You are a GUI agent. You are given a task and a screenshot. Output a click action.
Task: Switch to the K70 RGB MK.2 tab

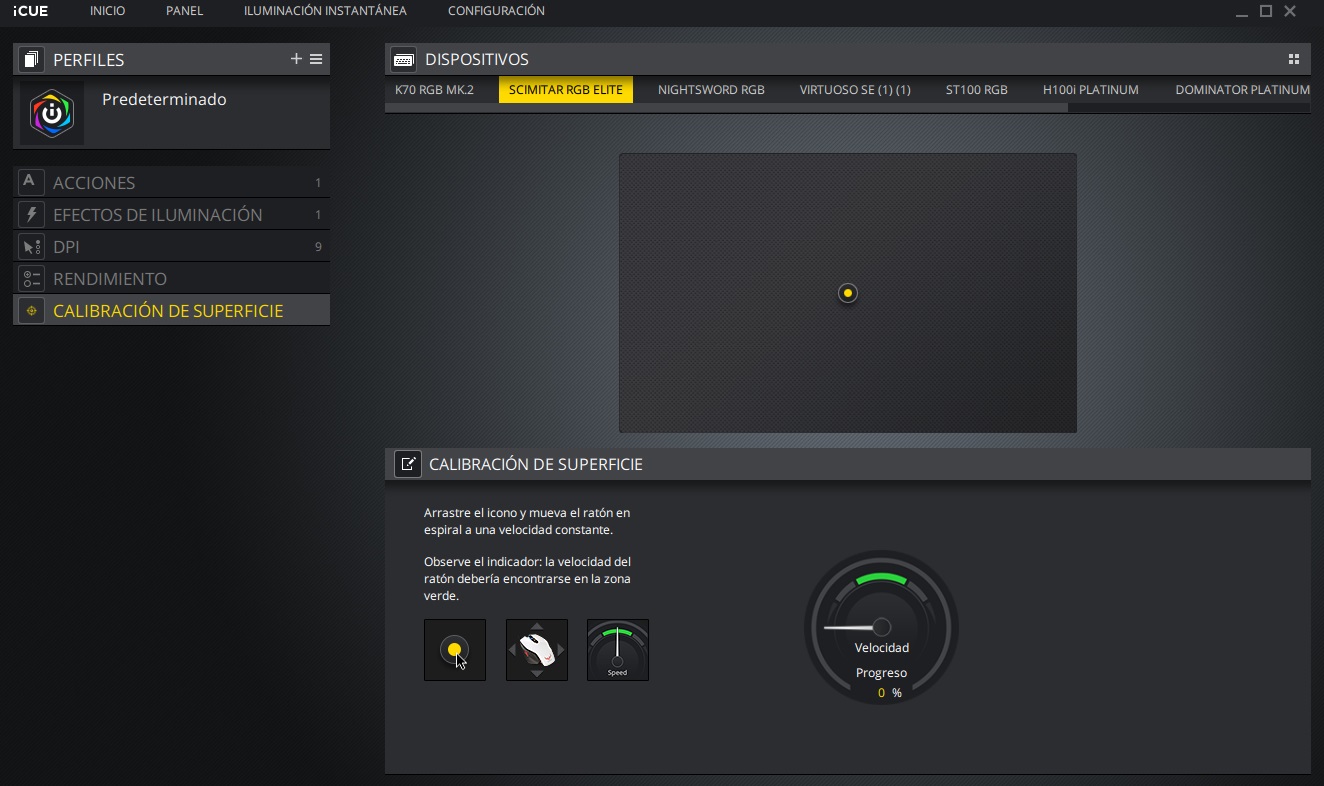435,90
